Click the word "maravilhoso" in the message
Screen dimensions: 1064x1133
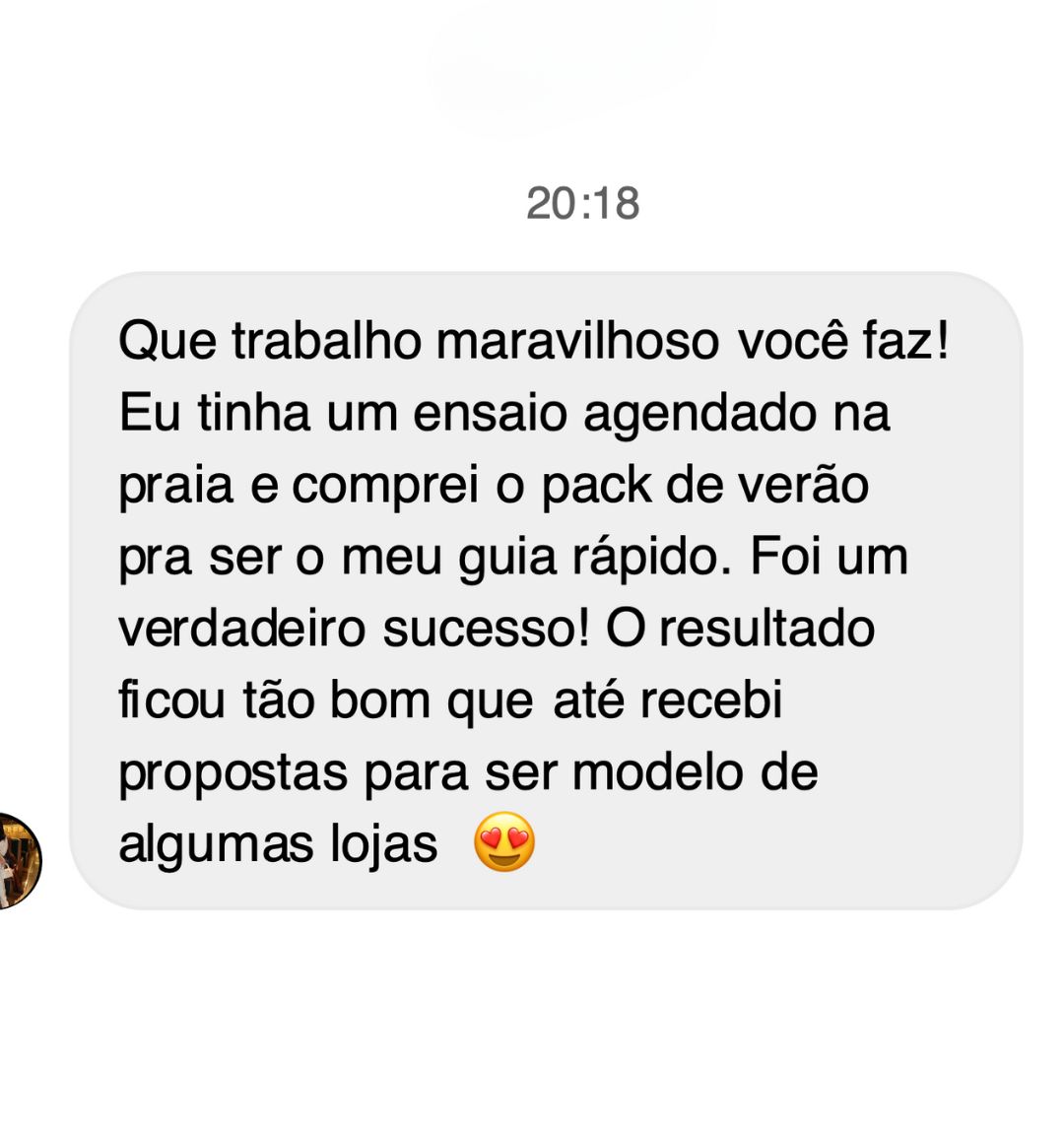tap(578, 341)
